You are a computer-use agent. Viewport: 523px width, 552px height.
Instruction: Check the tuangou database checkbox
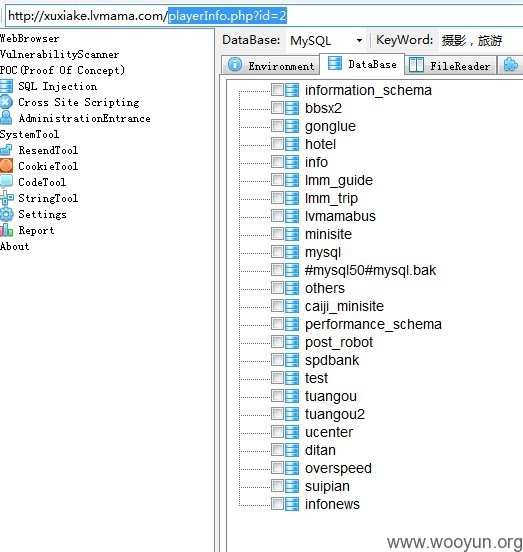[x=277, y=396]
